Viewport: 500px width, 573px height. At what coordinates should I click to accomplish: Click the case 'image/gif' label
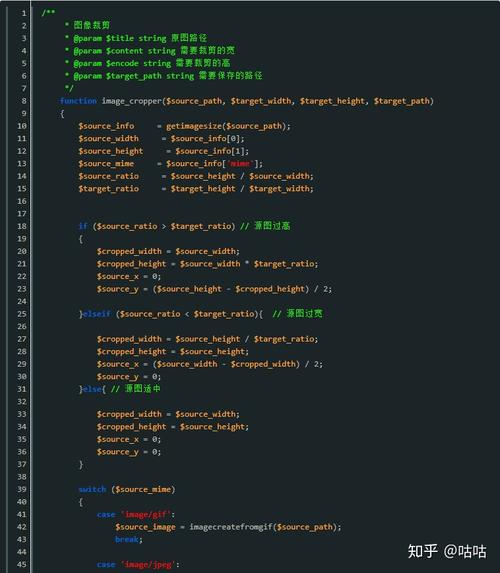coord(136,515)
